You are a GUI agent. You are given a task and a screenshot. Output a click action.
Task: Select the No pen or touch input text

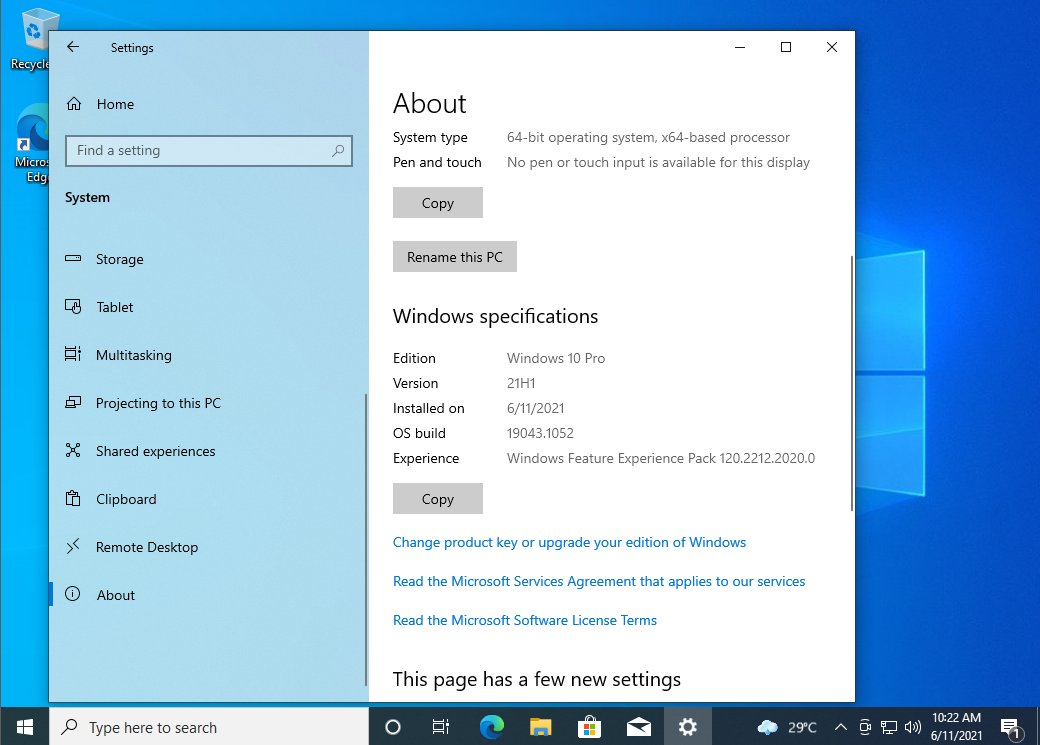coord(659,163)
